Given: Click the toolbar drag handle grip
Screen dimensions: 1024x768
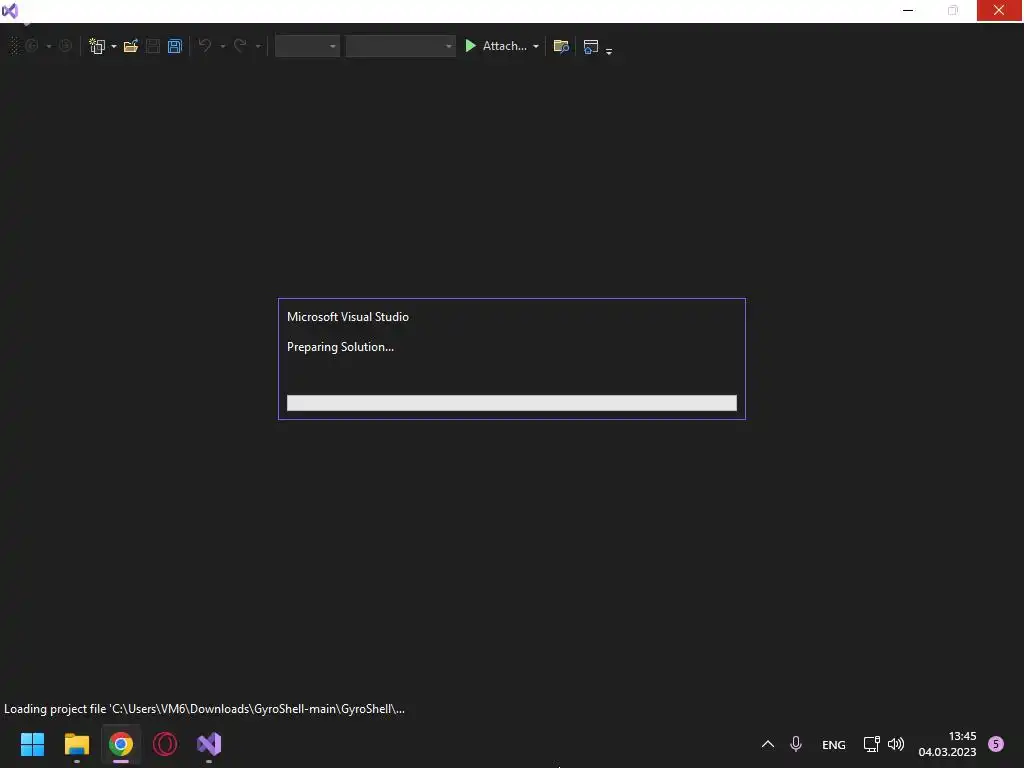Looking at the screenshot, I should [14, 46].
